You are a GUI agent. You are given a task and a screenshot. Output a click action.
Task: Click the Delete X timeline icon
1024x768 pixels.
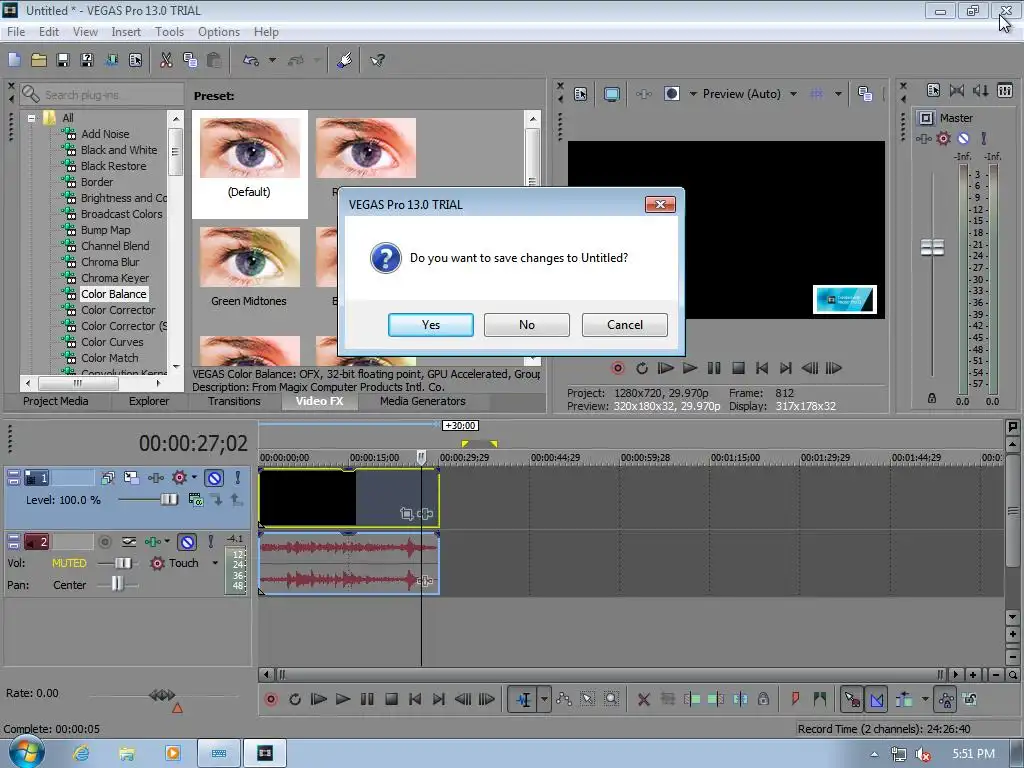tap(643, 699)
